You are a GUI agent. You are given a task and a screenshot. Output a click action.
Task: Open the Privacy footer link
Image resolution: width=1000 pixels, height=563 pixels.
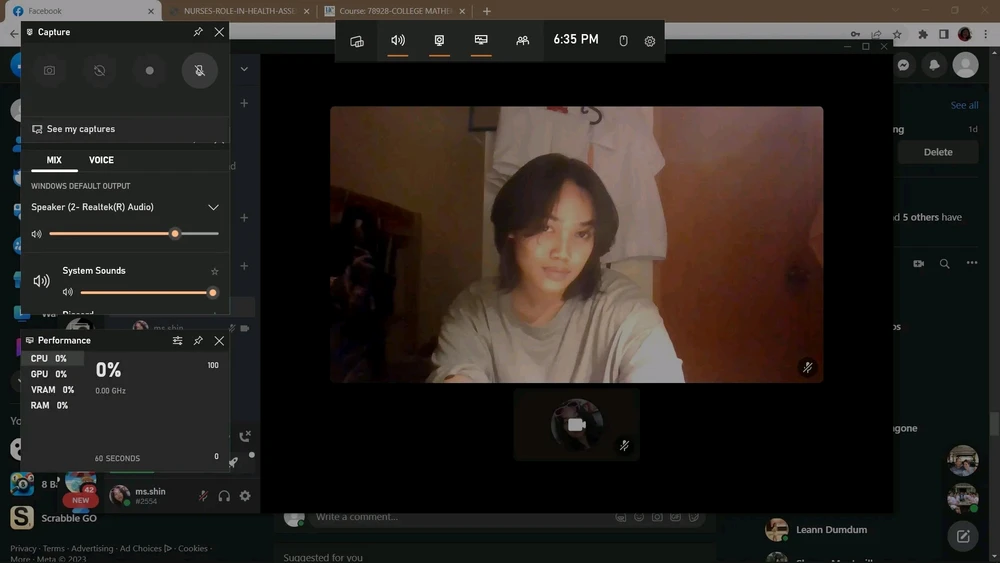point(23,549)
